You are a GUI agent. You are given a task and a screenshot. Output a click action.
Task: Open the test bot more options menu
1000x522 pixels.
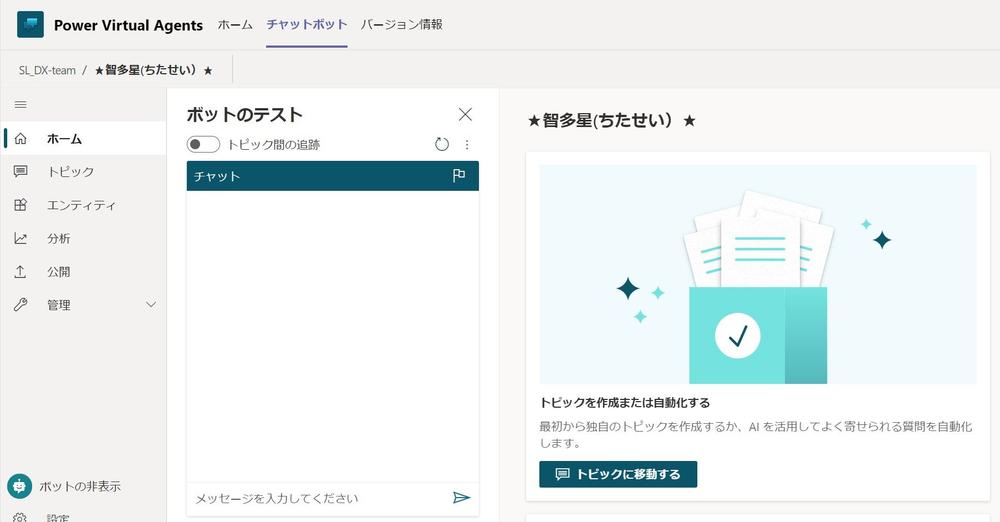point(467,145)
